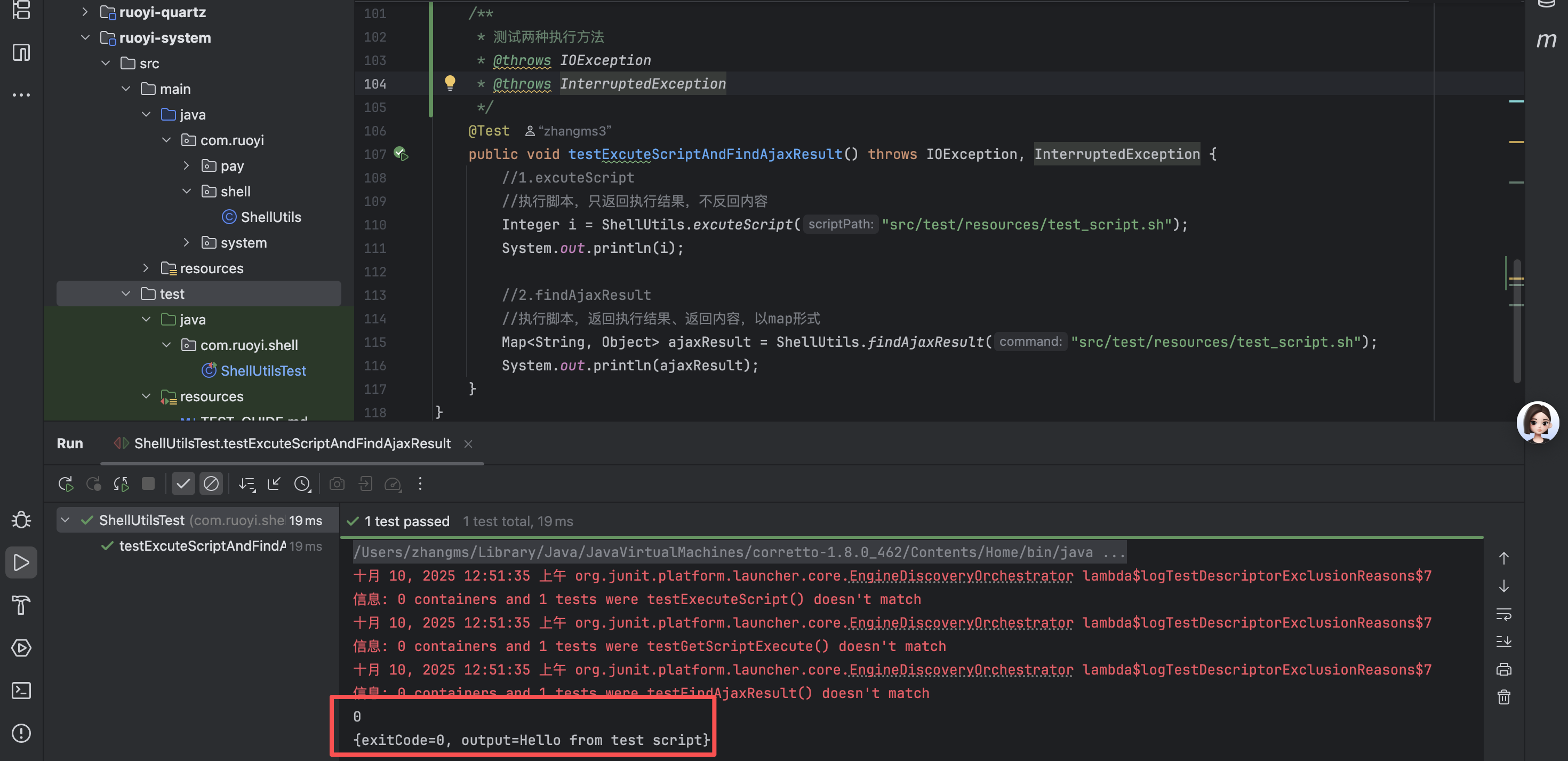Close the ShellUtilsTest run tab
The width and height of the screenshot is (1568, 761).
(468, 444)
